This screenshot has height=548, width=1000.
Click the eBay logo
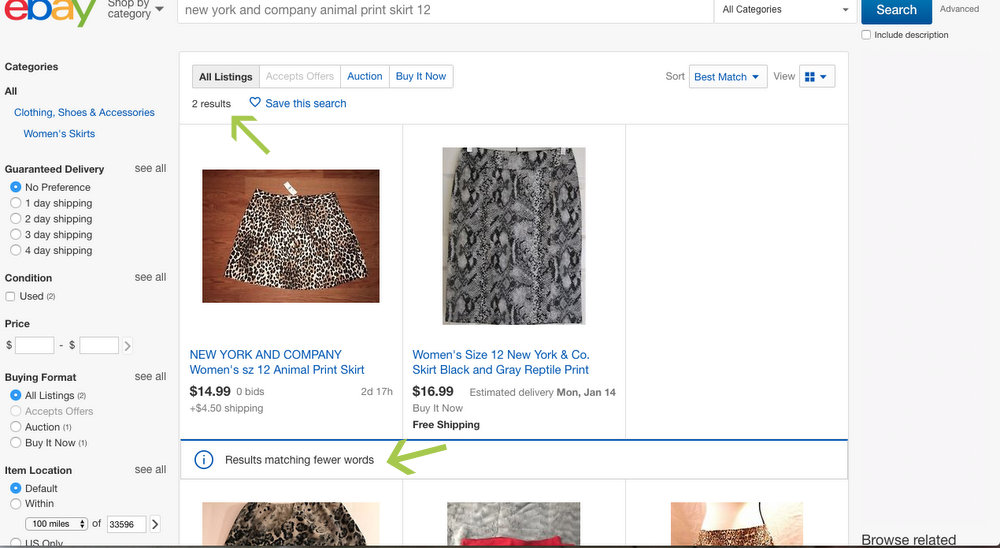point(50,11)
